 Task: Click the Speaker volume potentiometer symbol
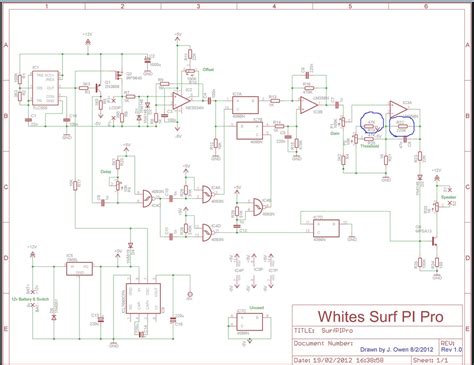(x=436, y=207)
